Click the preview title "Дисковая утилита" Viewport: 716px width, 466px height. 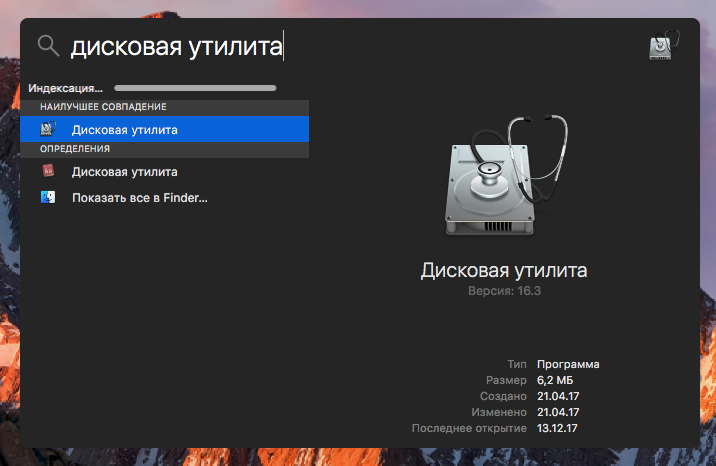pyautogui.click(x=504, y=270)
